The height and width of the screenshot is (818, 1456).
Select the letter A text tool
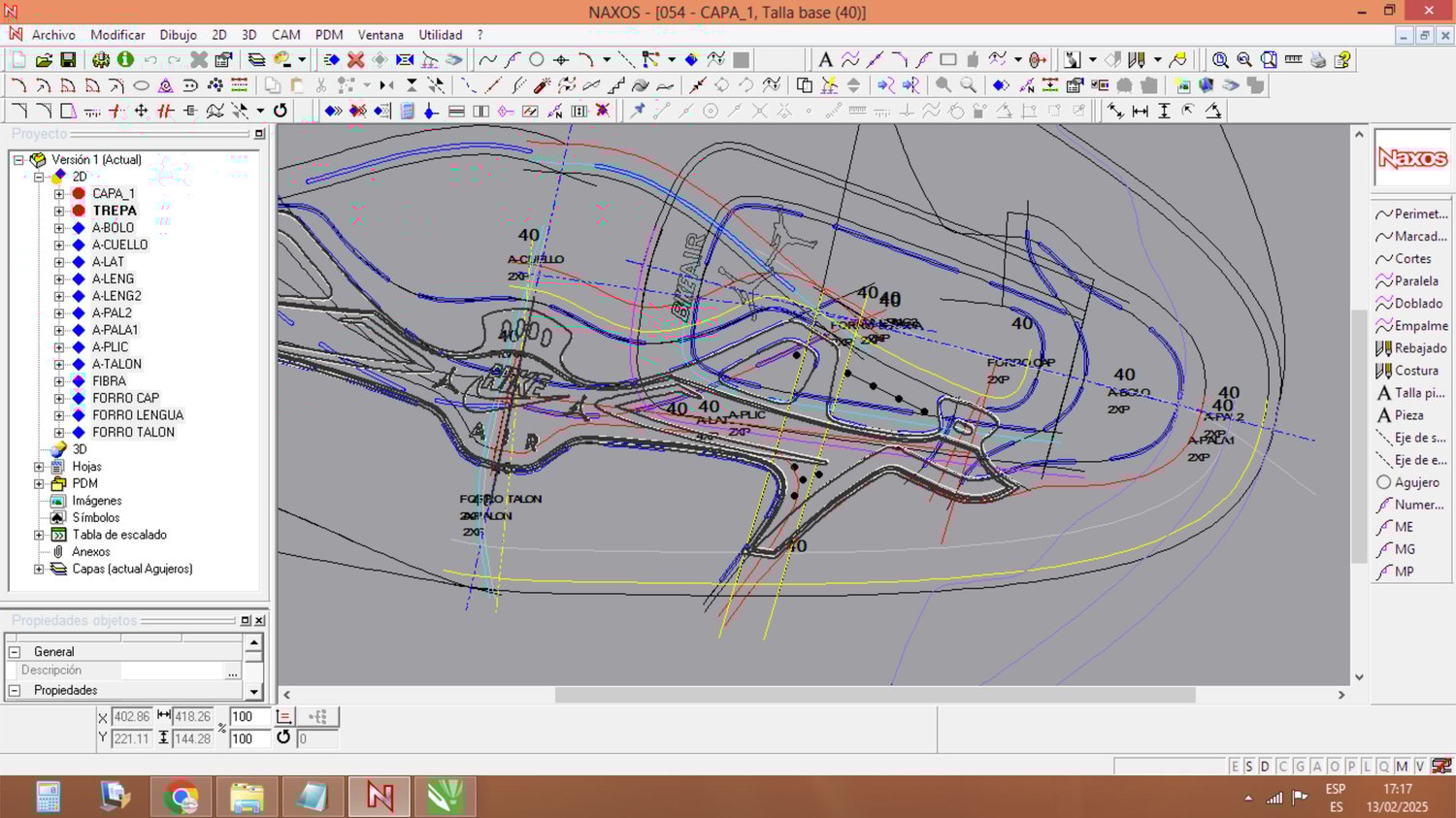[825, 60]
